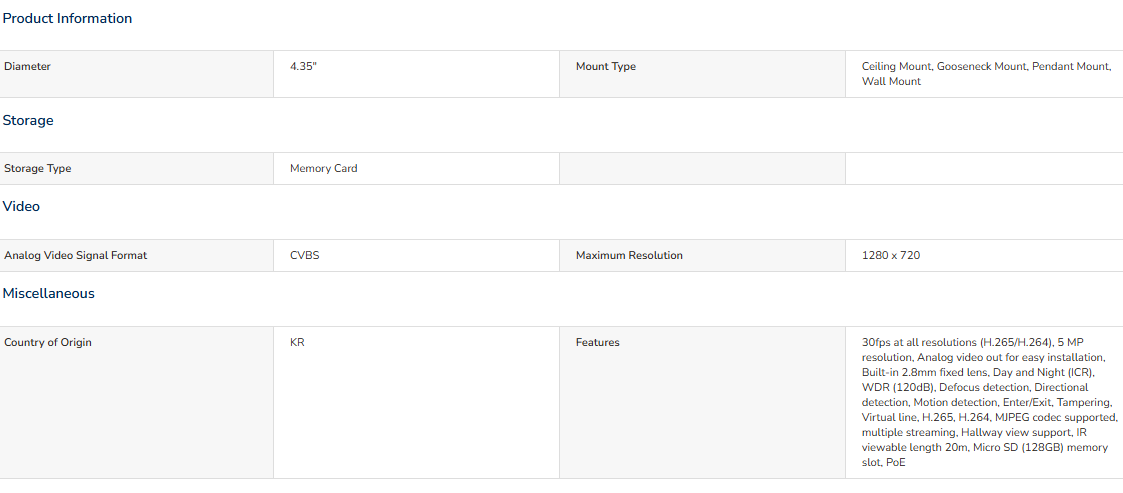1123x493 pixels.
Task: Click the Product Information heading
Action: tap(67, 19)
